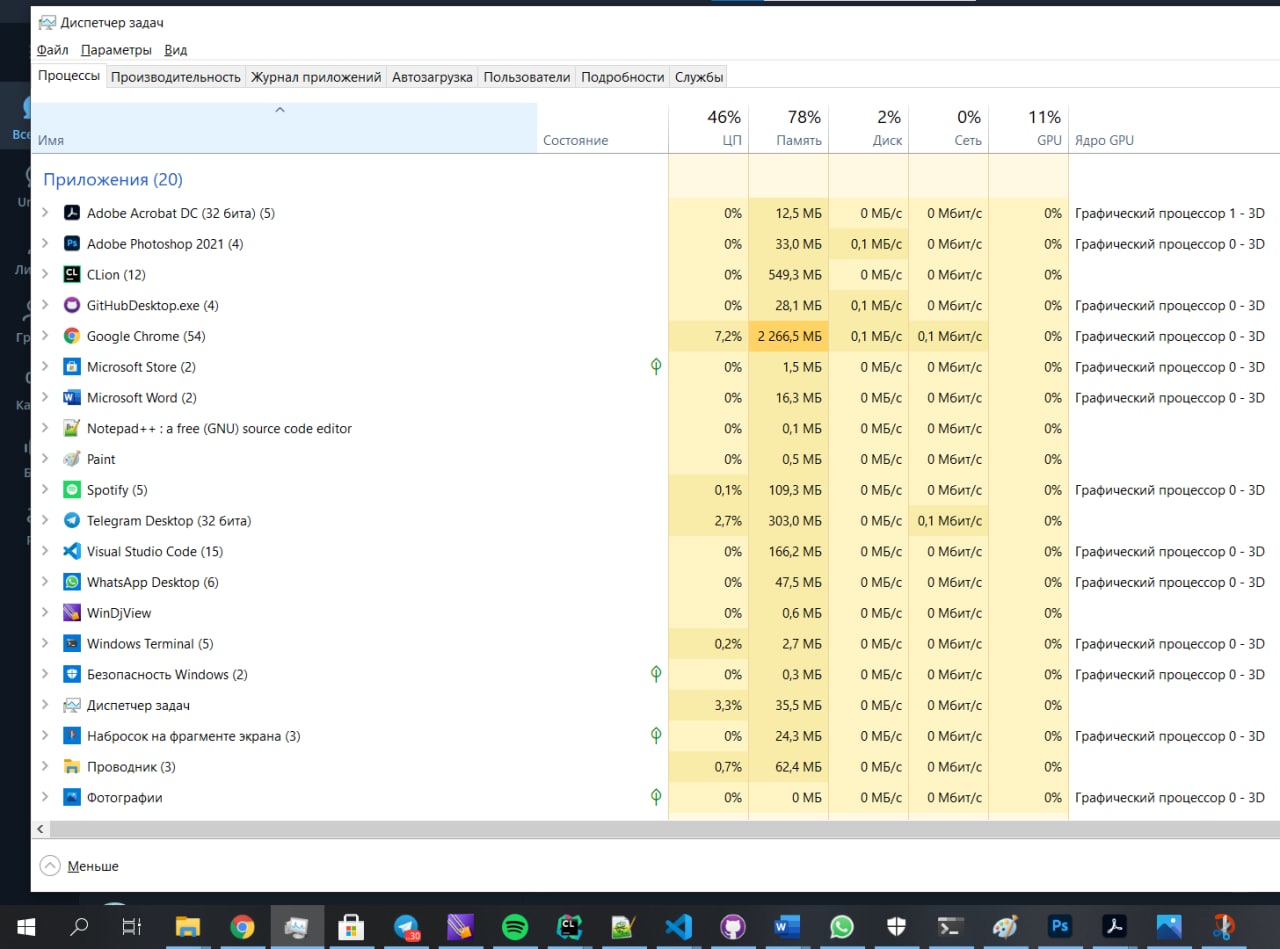Click the Visual Studio Code process icon
The height and width of the screenshot is (949, 1280).
(71, 551)
